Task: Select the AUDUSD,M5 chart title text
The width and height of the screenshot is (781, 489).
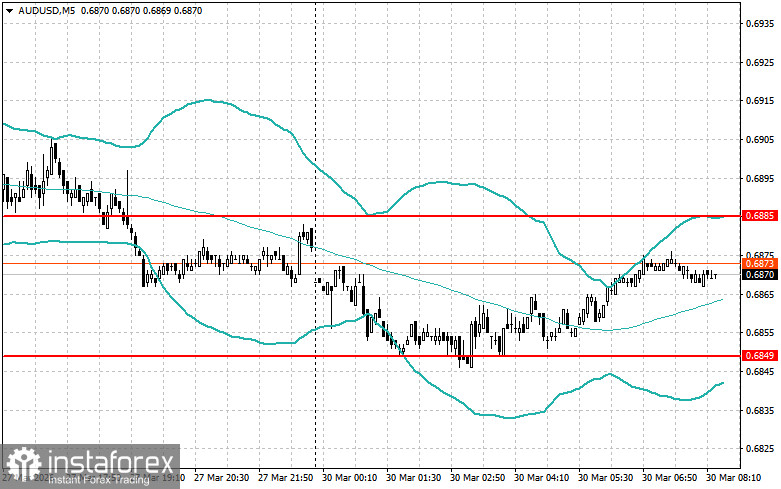Action: point(46,10)
